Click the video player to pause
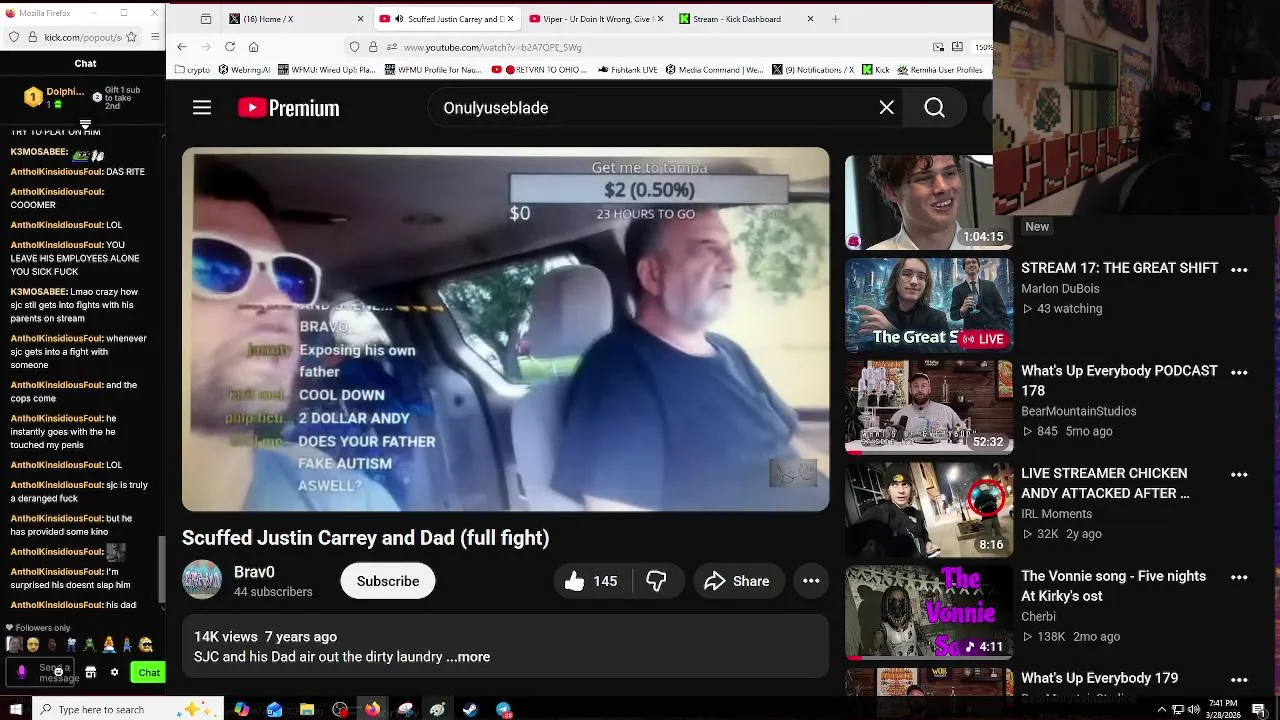Screen dimensions: 1280x720 (x=505, y=329)
